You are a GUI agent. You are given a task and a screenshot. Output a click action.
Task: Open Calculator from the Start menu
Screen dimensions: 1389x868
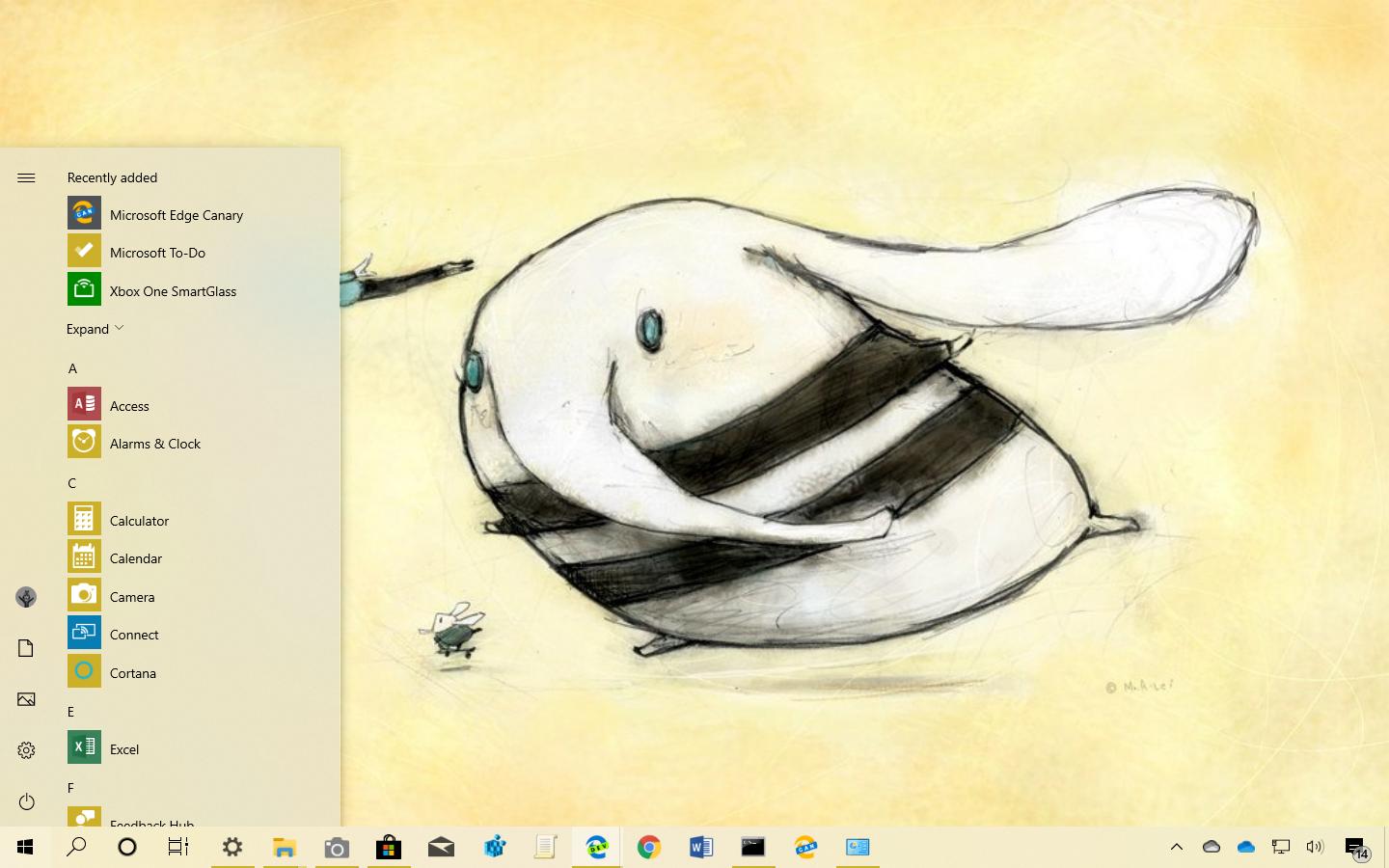pos(140,520)
